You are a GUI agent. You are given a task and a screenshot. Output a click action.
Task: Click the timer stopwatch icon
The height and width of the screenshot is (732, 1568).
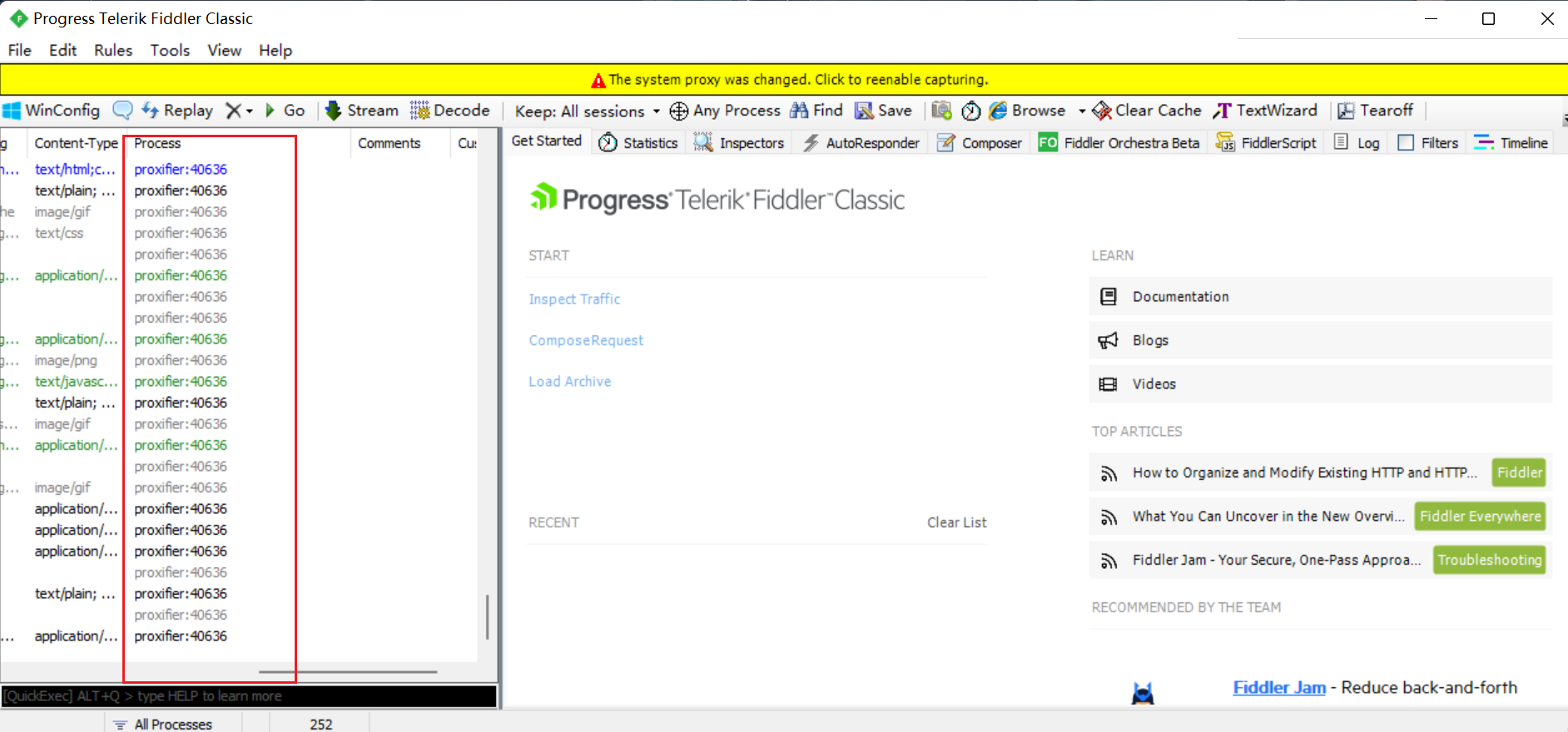point(970,111)
